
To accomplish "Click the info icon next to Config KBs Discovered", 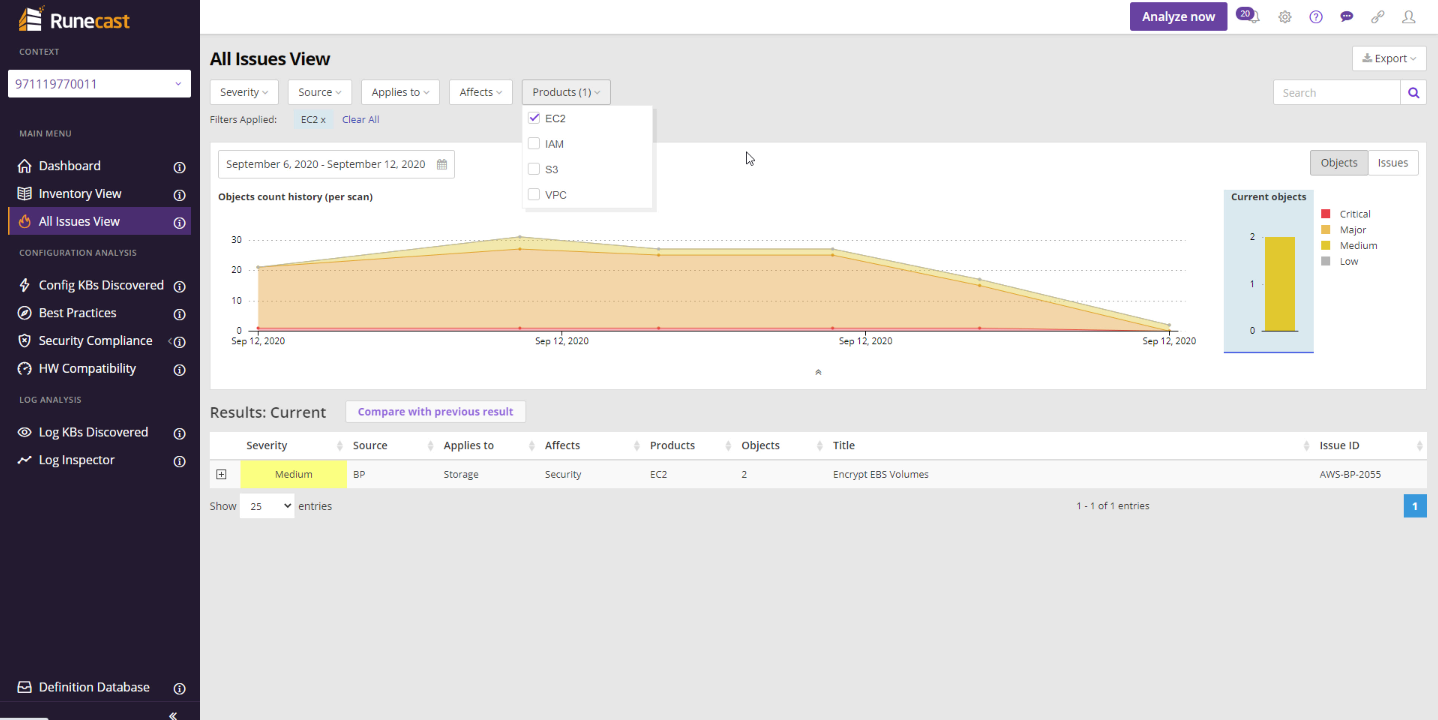I will [x=180, y=286].
